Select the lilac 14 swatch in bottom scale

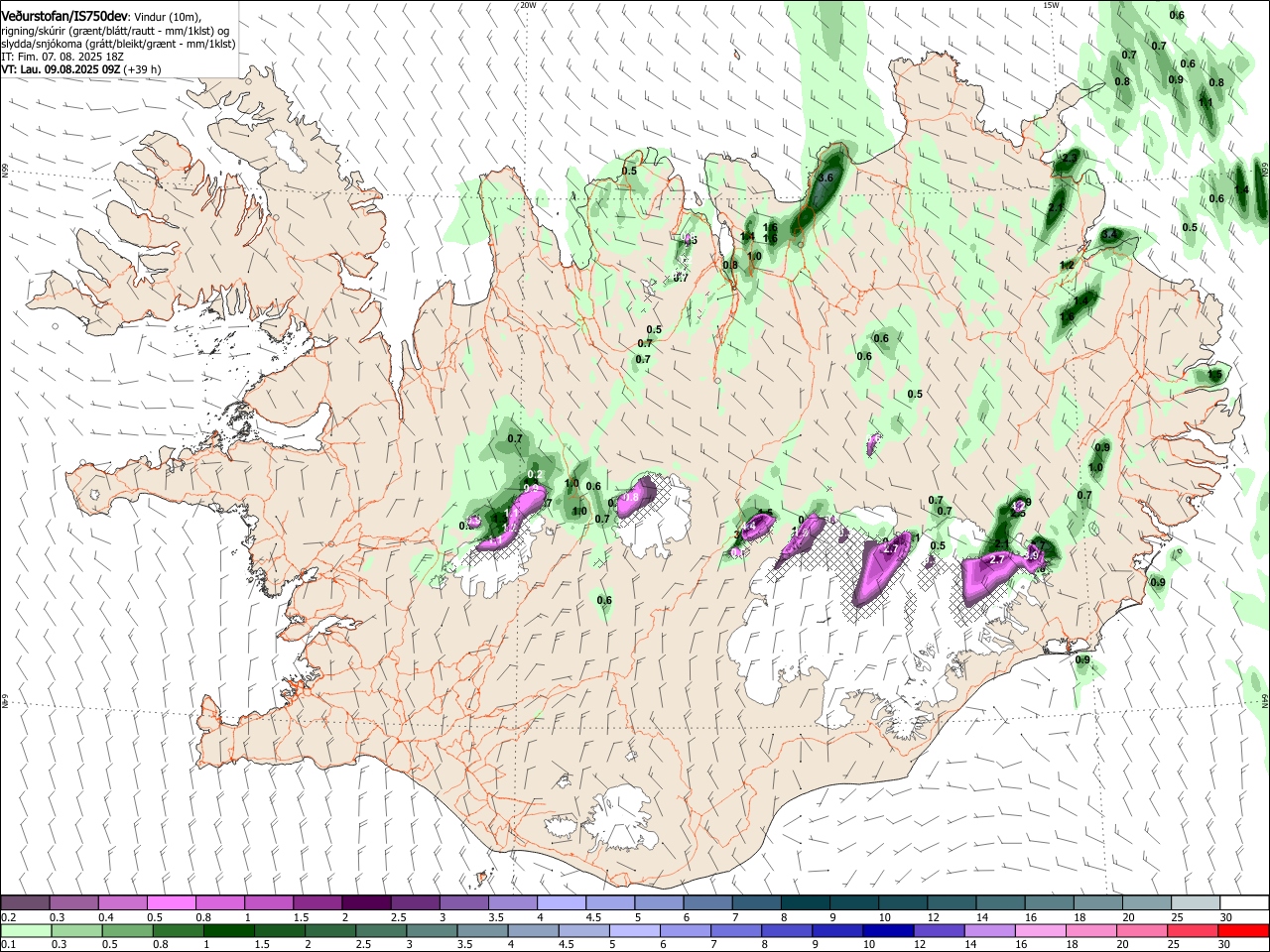pos(988,930)
